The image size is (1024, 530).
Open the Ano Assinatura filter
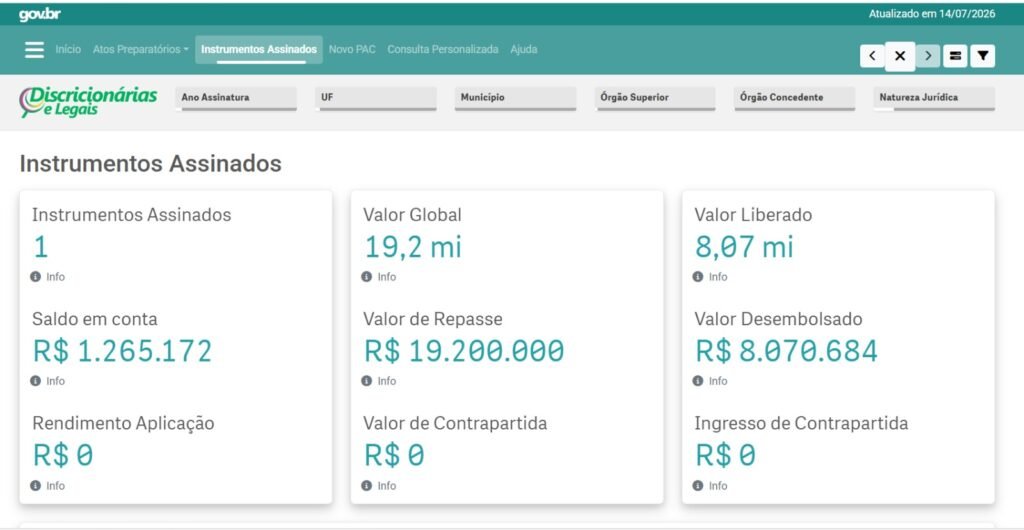[236, 98]
